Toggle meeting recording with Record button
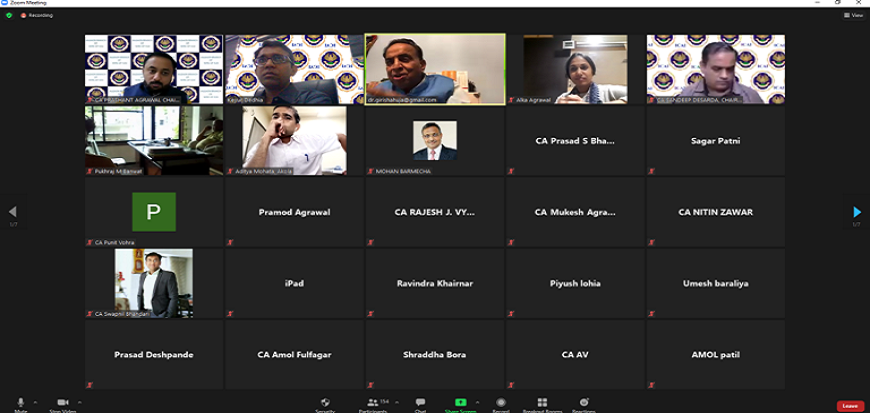 [x=501, y=402]
